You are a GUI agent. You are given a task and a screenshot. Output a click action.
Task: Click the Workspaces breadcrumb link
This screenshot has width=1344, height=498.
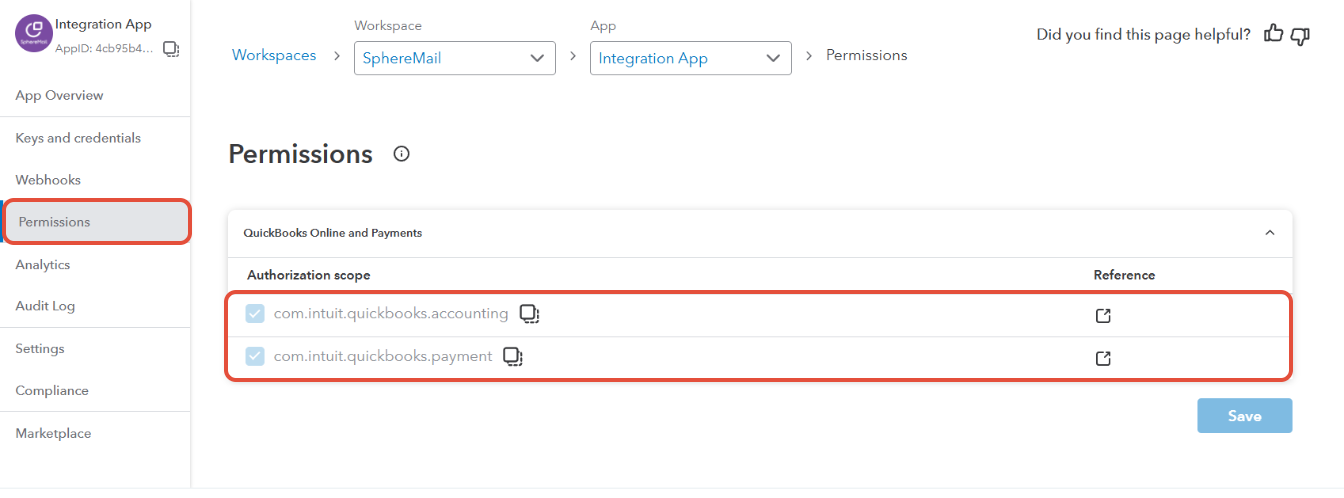[x=274, y=56]
